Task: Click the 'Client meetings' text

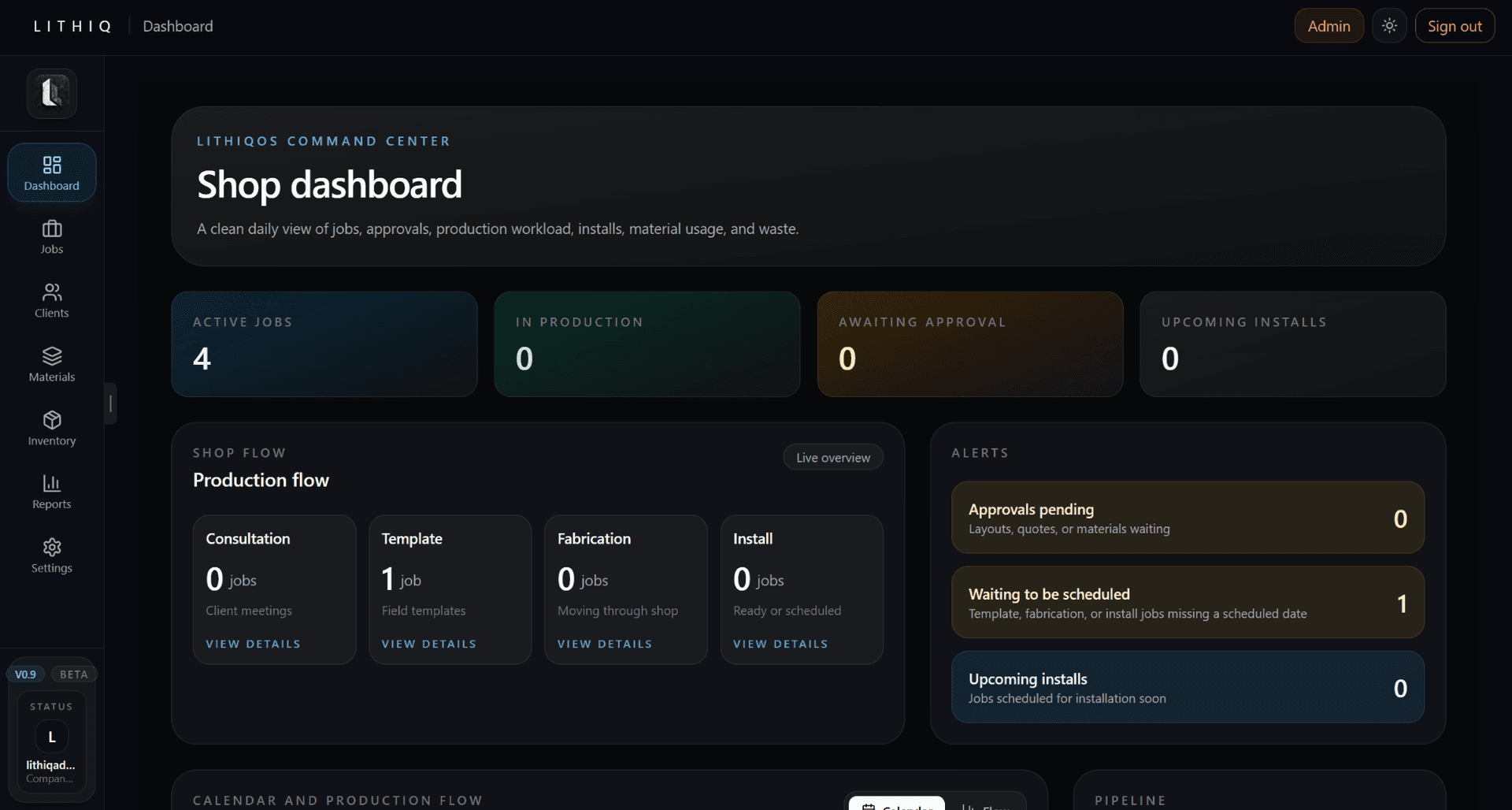Action: 249,611
